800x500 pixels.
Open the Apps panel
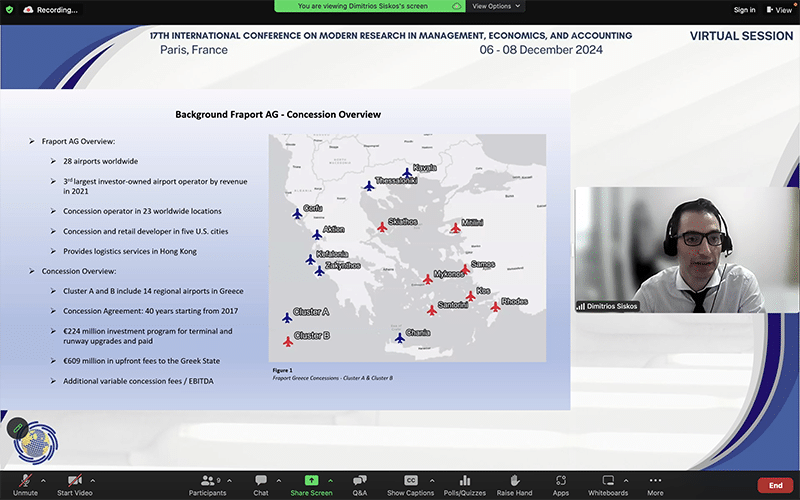(x=561, y=483)
